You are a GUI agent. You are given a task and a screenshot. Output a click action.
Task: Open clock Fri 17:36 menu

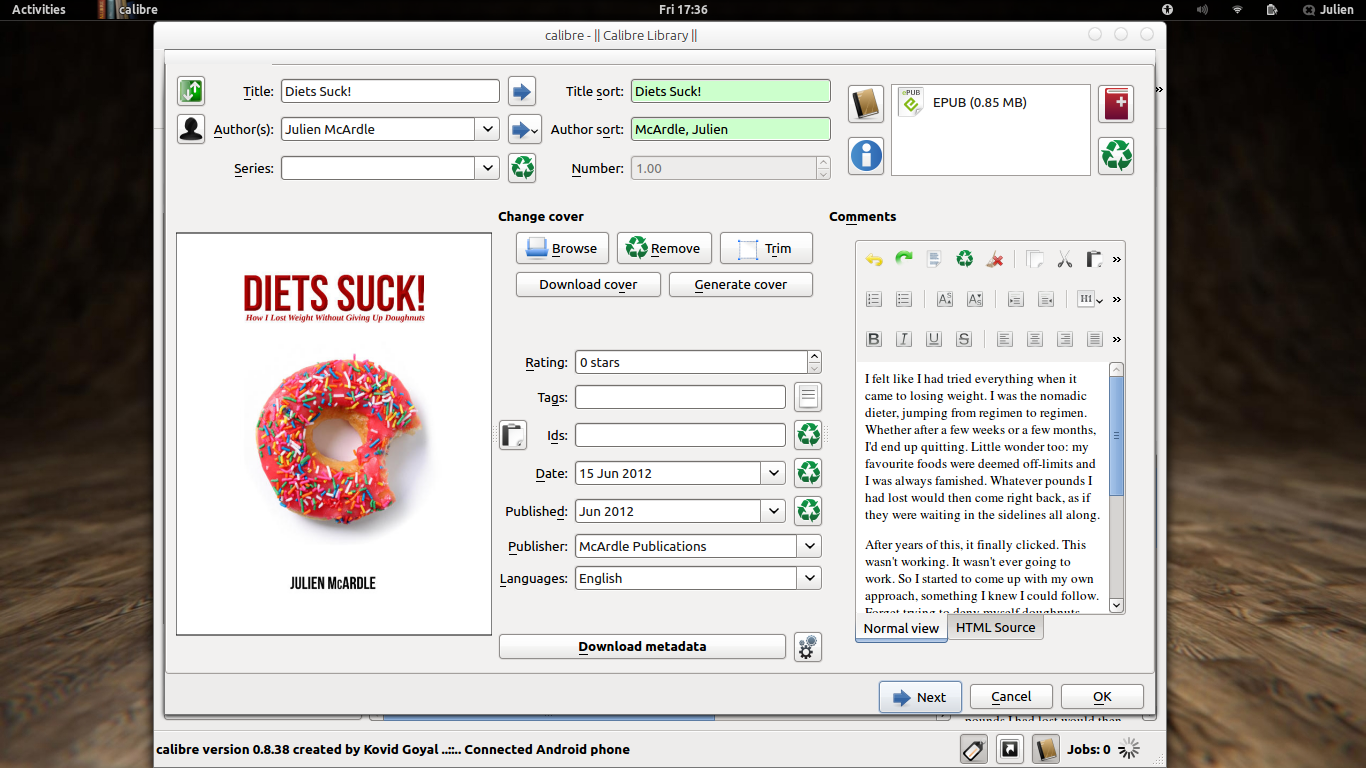coord(683,9)
